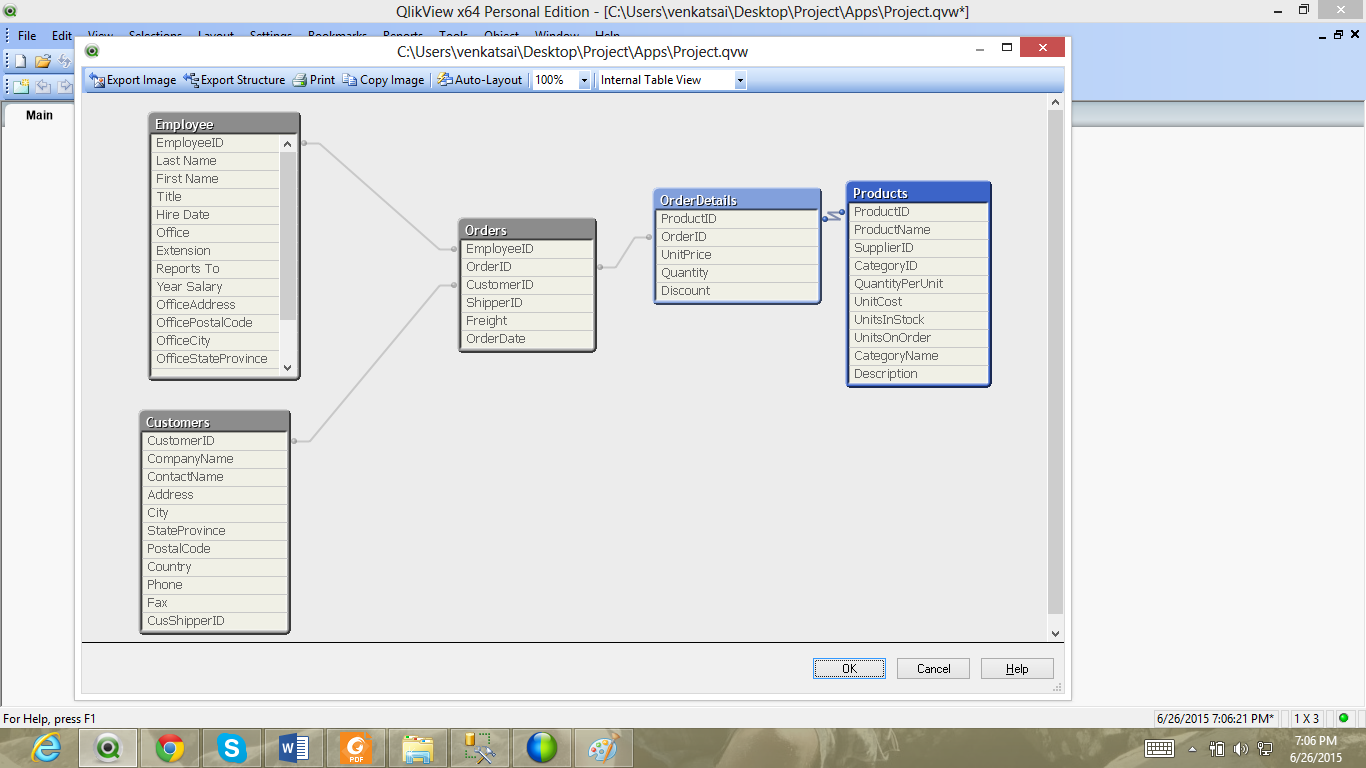
Task: Add a new sheet in main window toolbar
Action: coord(20,86)
